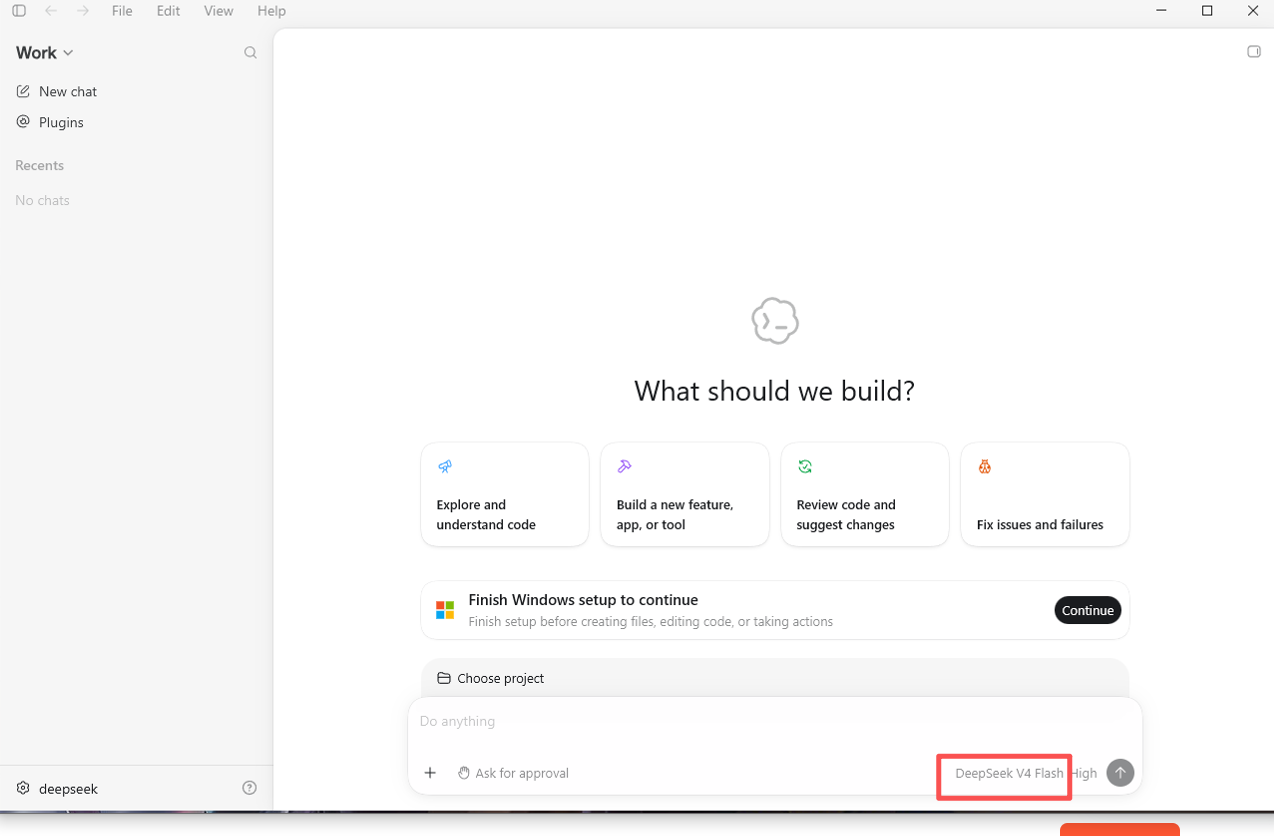Select Build a new feature card
Screen dimensions: 1274x836
tap(685, 494)
